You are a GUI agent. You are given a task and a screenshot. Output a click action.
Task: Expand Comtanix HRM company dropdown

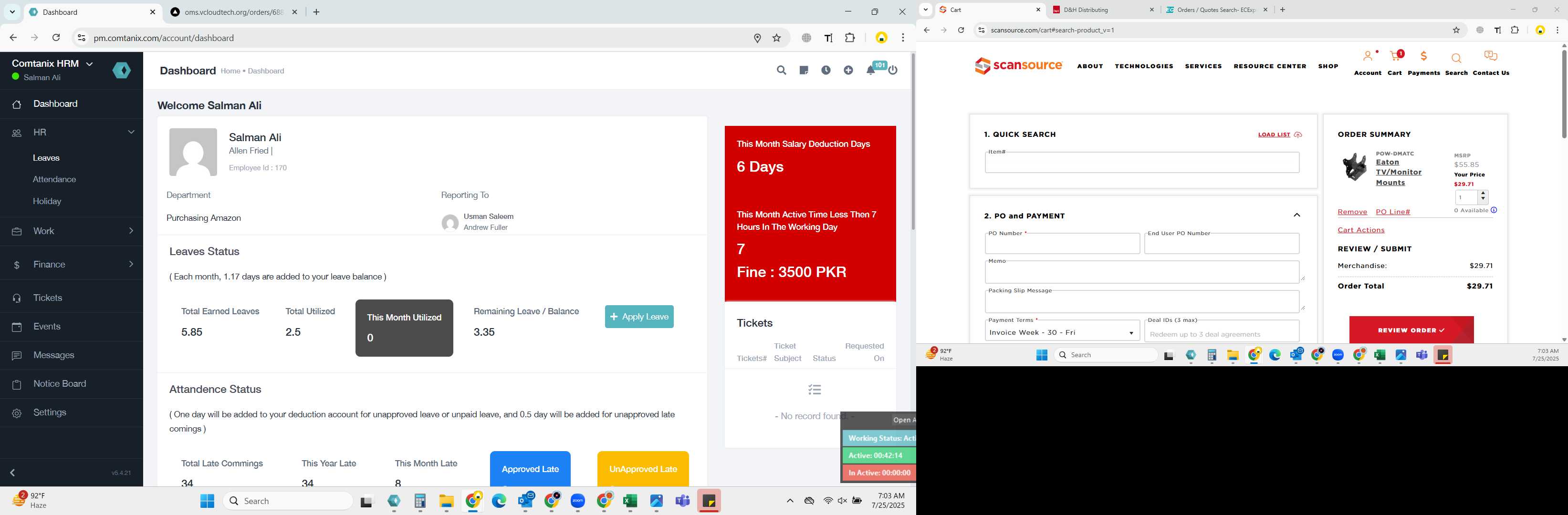(x=90, y=64)
